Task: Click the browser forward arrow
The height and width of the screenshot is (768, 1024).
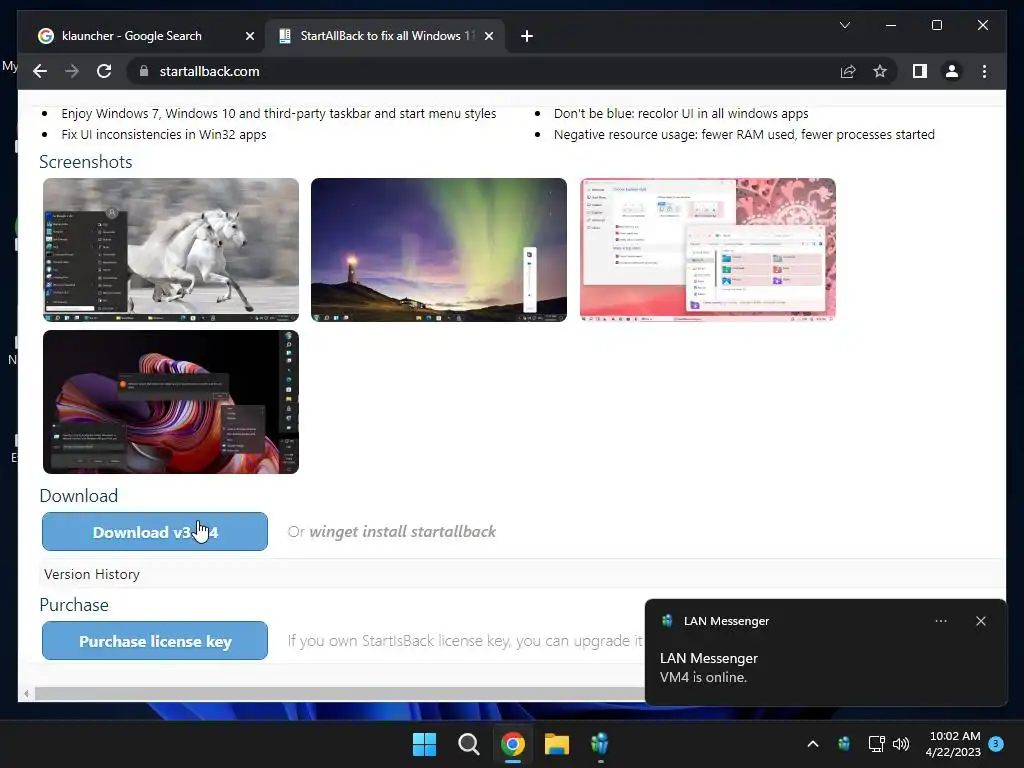Action: (72, 71)
